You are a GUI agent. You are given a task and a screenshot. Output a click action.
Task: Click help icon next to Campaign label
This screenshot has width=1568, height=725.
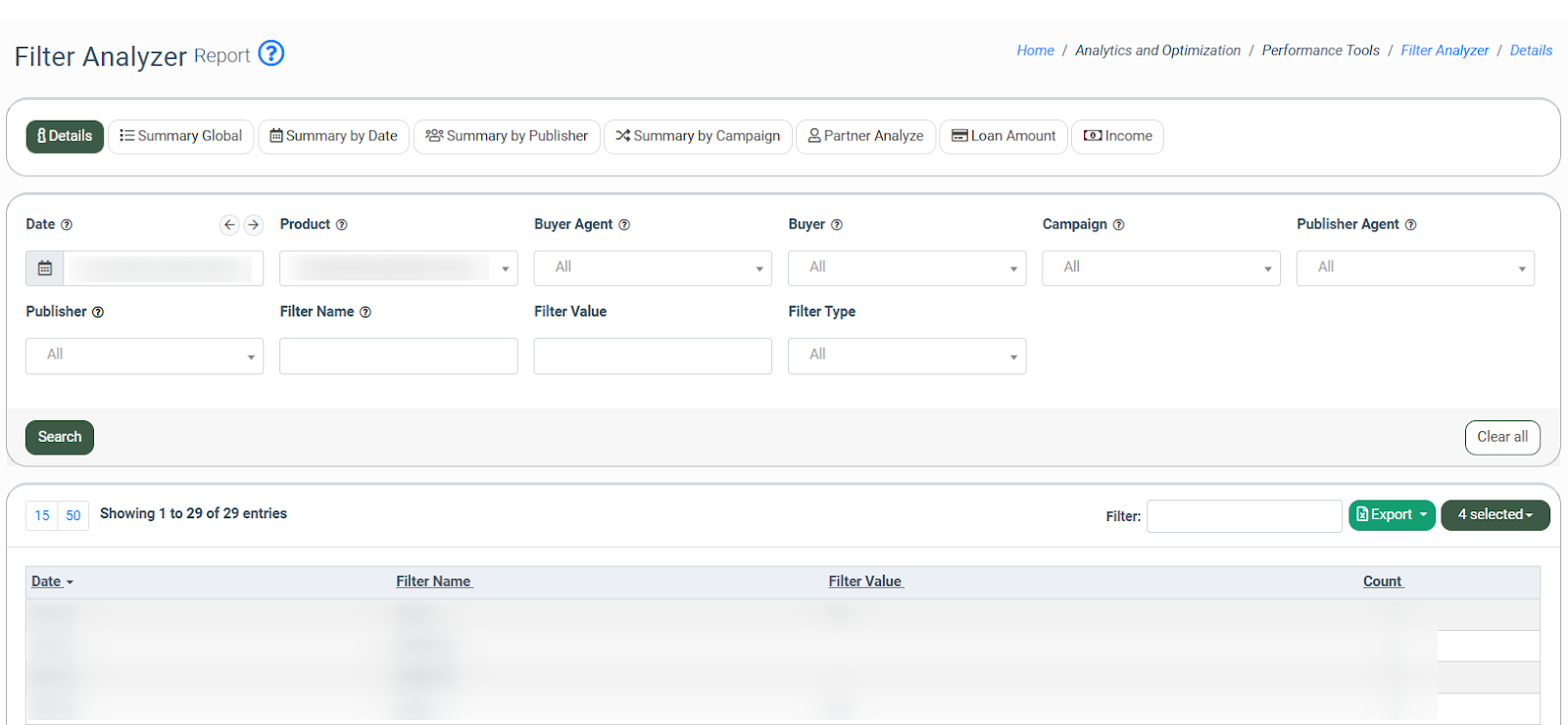point(1118,224)
